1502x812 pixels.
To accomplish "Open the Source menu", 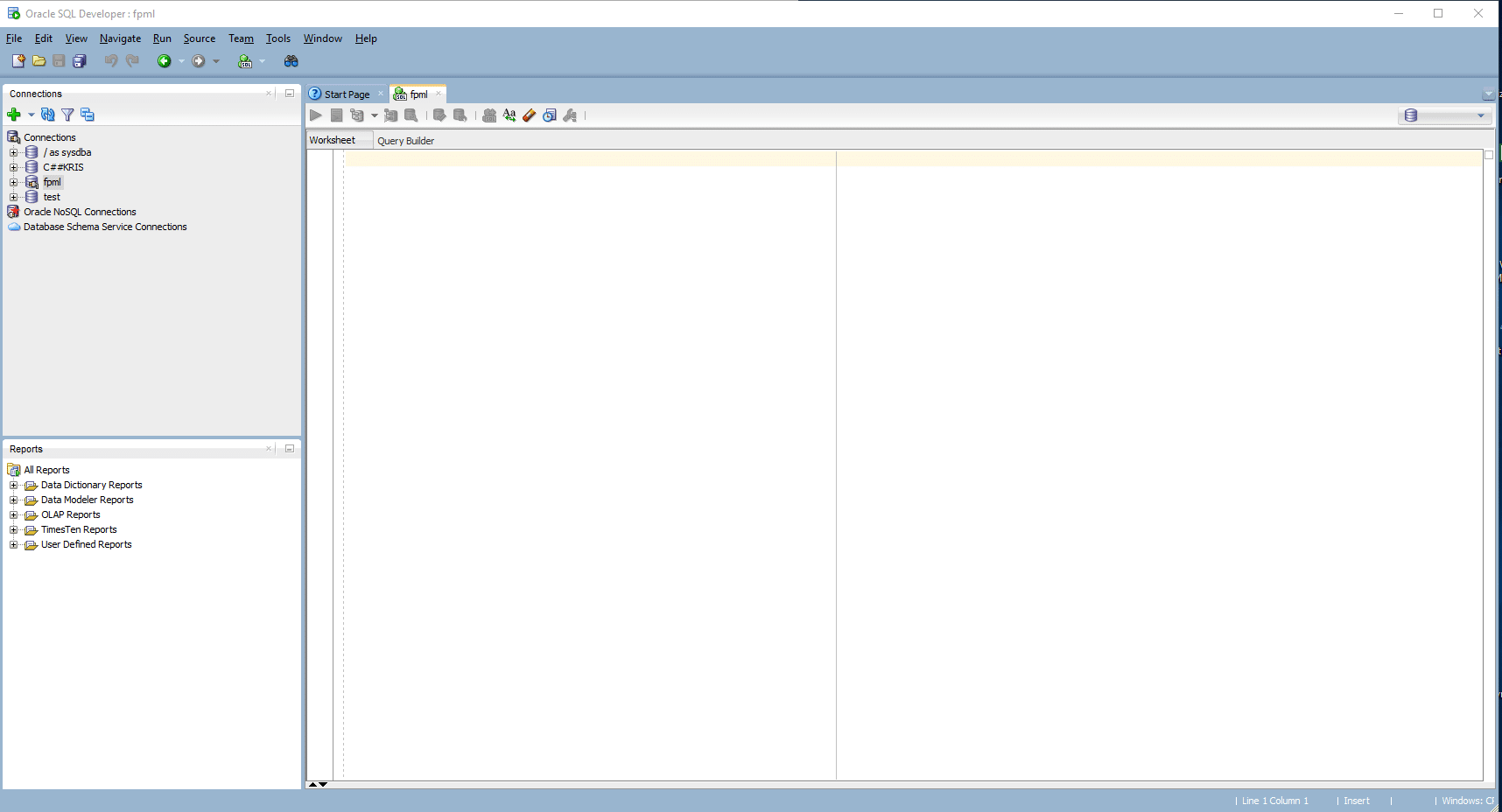I will tap(200, 38).
